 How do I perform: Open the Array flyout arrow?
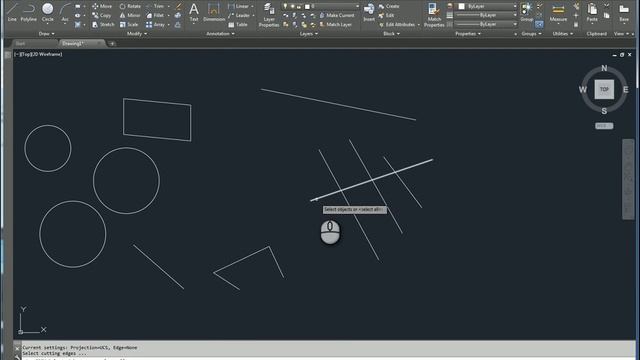[x=169, y=24]
